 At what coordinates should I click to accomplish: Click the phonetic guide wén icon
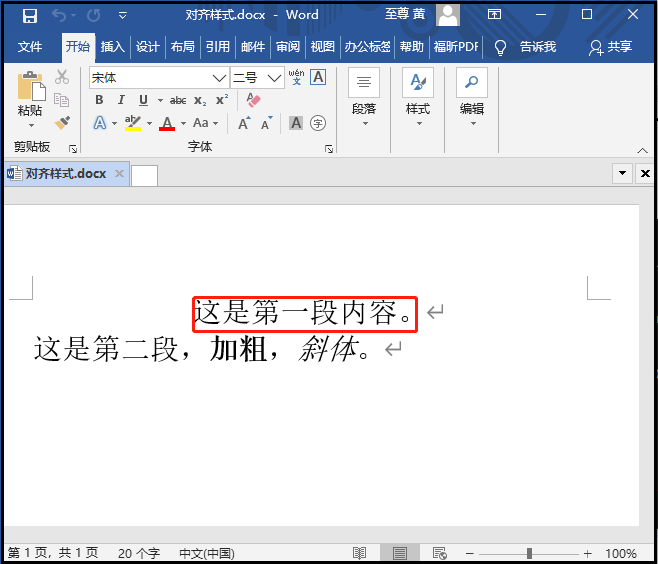point(296,77)
